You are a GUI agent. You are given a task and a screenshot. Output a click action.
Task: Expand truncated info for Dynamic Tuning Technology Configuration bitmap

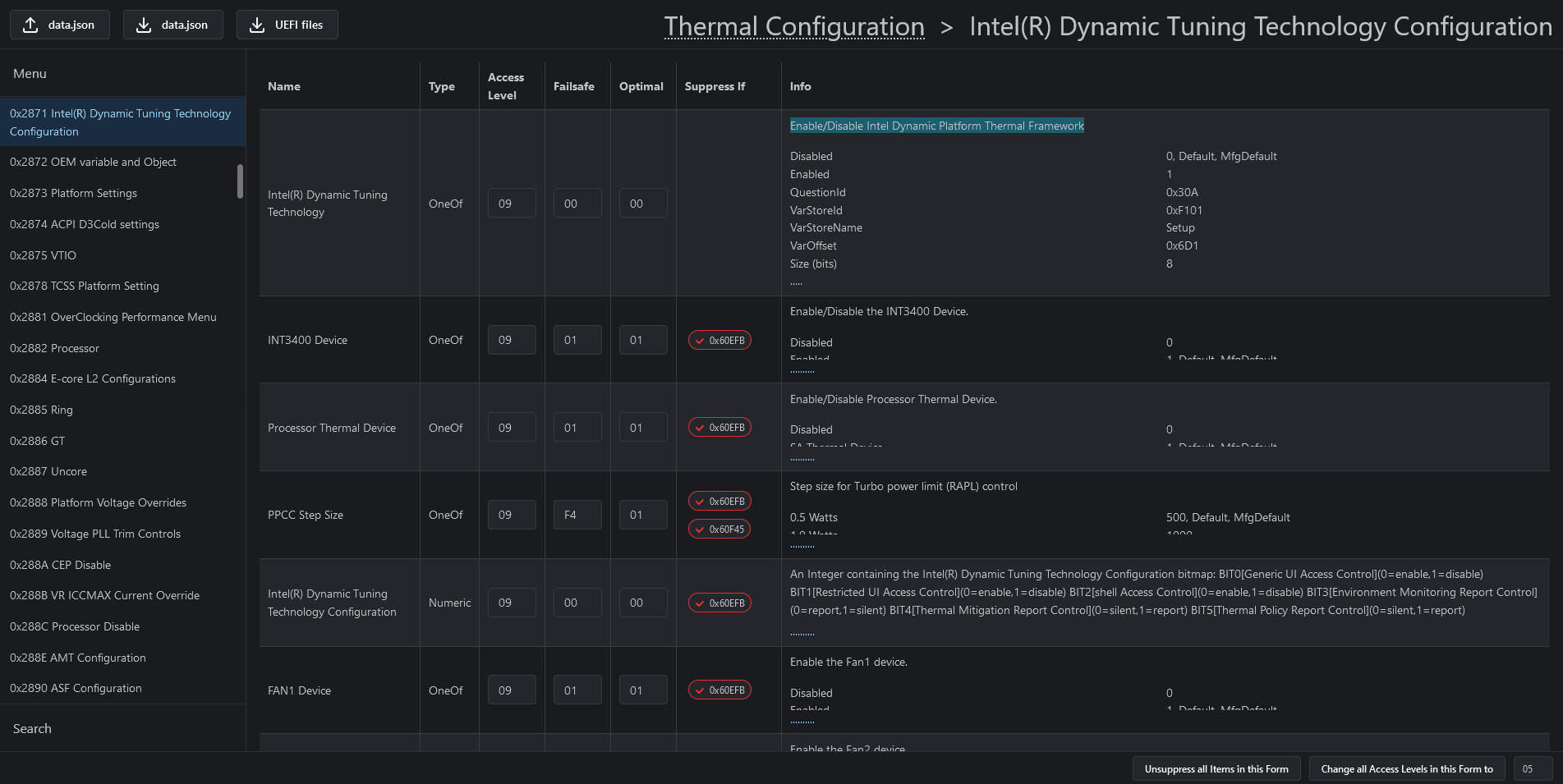[802, 635]
